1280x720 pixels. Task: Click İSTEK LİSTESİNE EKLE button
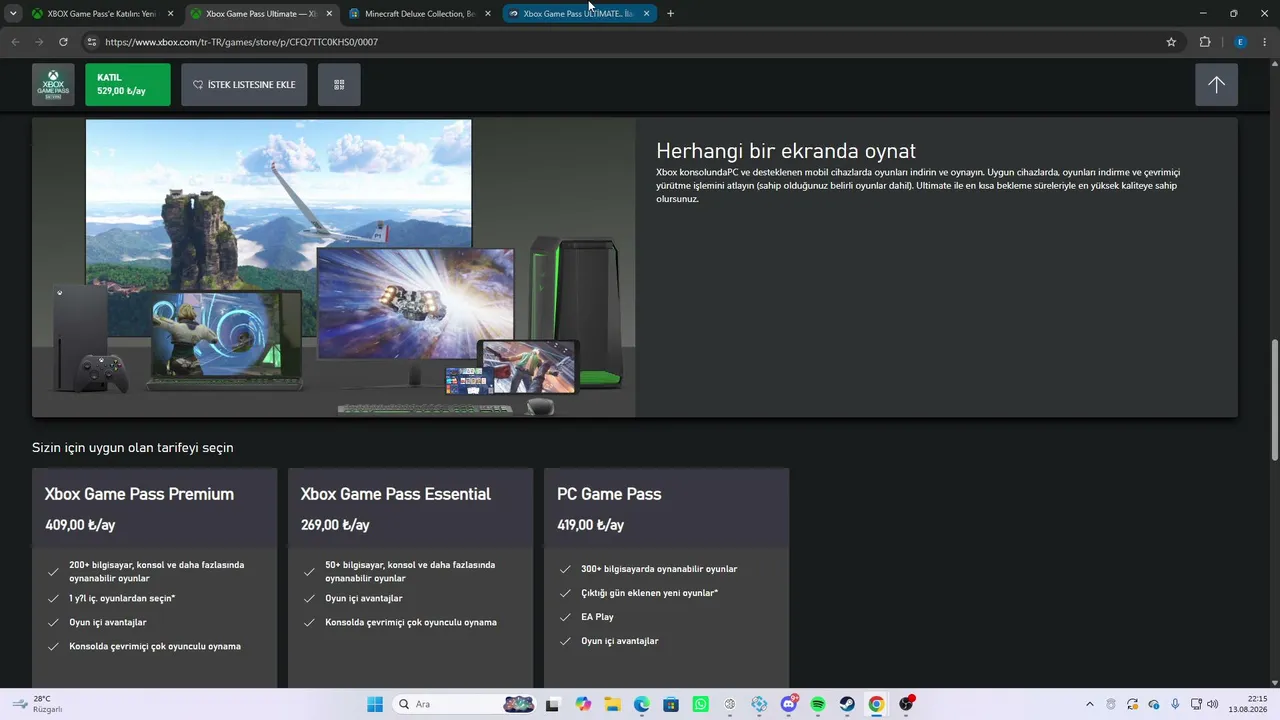pos(244,85)
